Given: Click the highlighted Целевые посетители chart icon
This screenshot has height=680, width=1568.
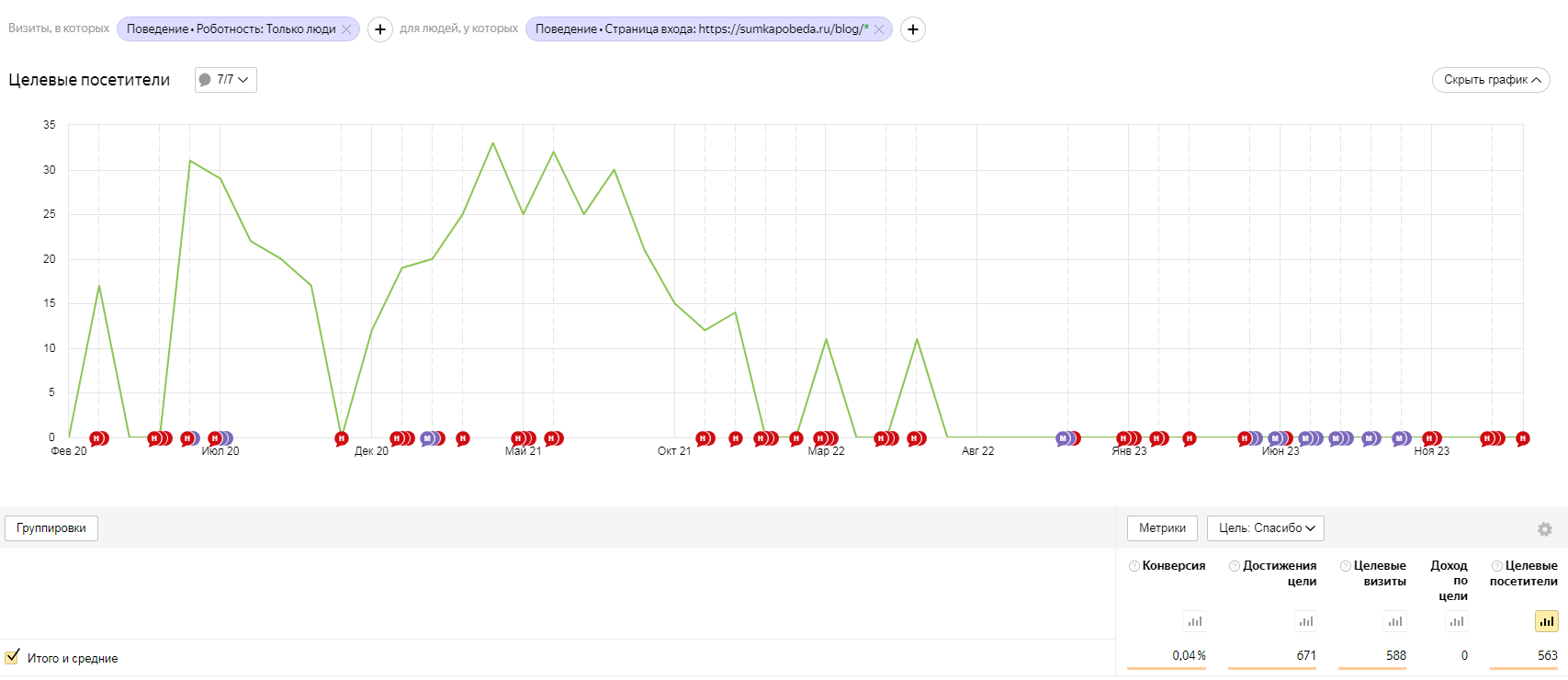Looking at the screenshot, I should 1546,622.
